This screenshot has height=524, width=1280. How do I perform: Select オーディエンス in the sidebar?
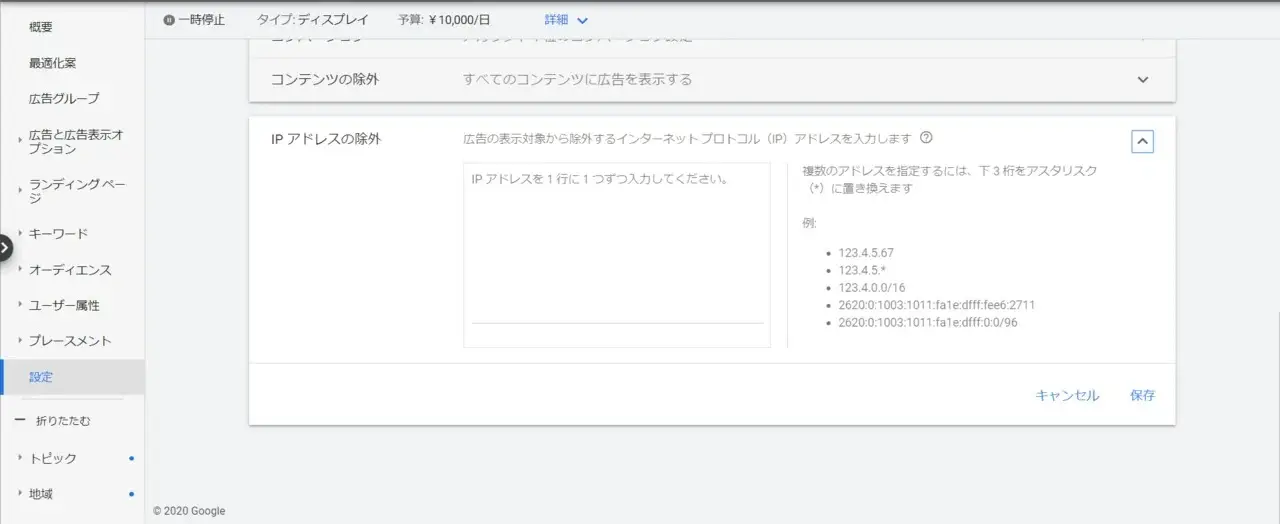pos(70,270)
